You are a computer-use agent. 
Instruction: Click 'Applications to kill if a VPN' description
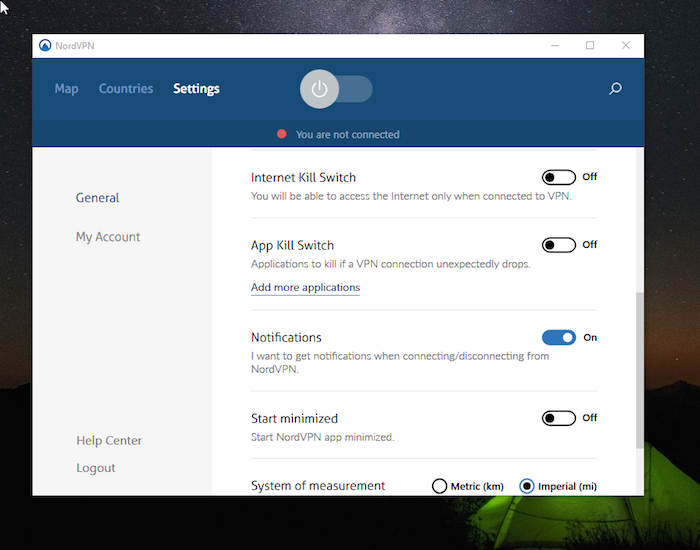coord(391,264)
